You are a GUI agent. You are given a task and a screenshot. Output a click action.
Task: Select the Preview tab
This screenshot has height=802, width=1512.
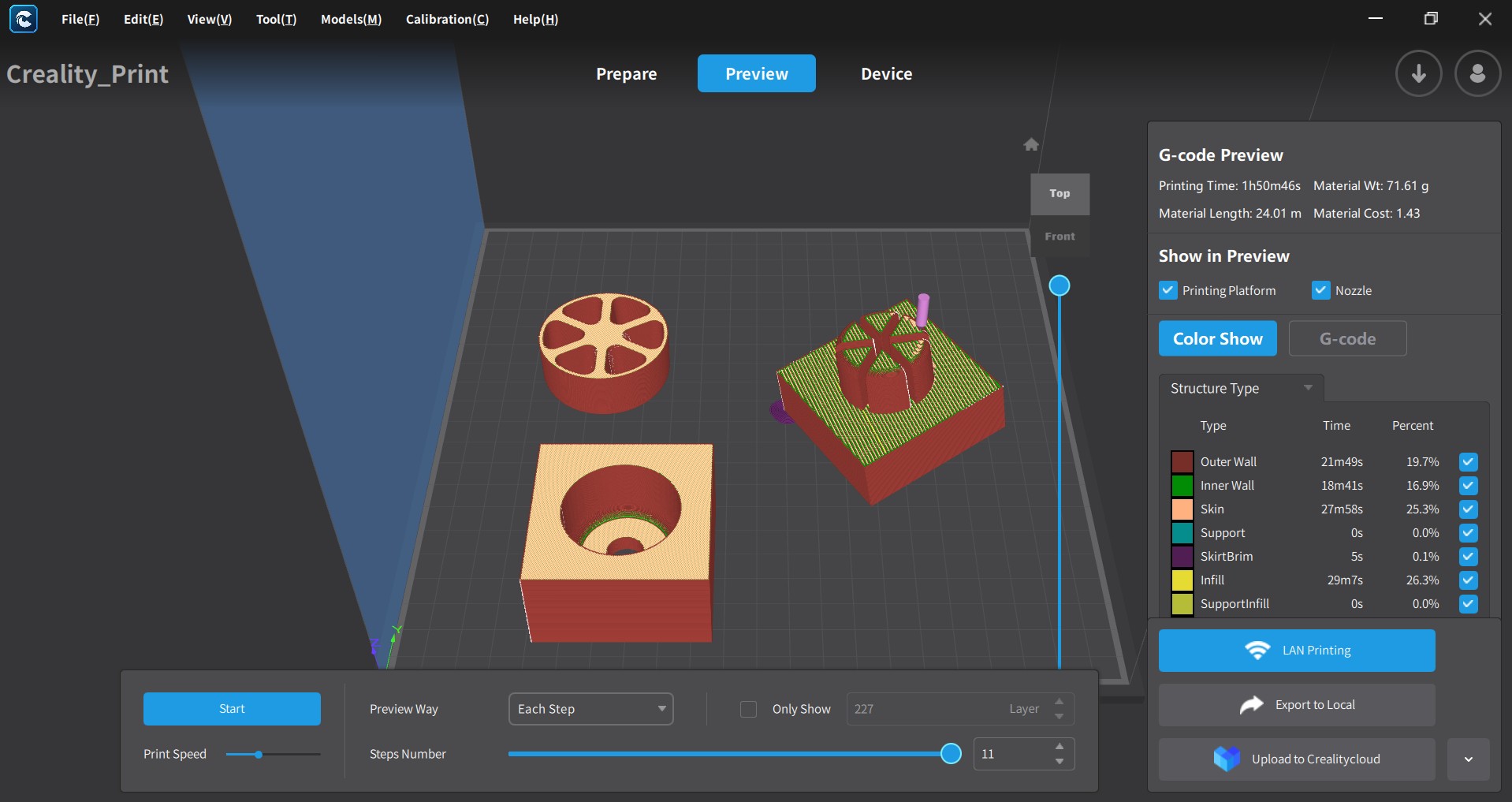click(757, 73)
